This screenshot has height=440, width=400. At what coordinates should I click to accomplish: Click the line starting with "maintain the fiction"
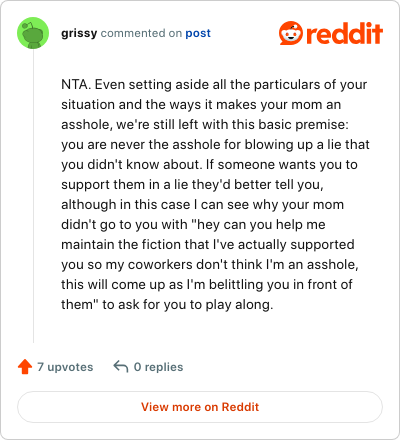coord(208,245)
